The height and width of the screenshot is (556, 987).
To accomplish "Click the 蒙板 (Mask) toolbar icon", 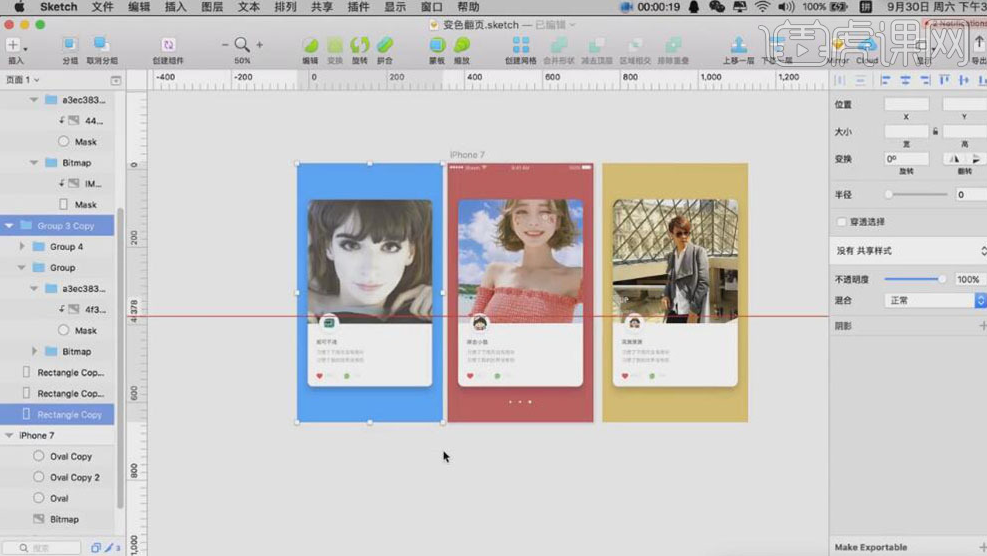I will [437, 45].
